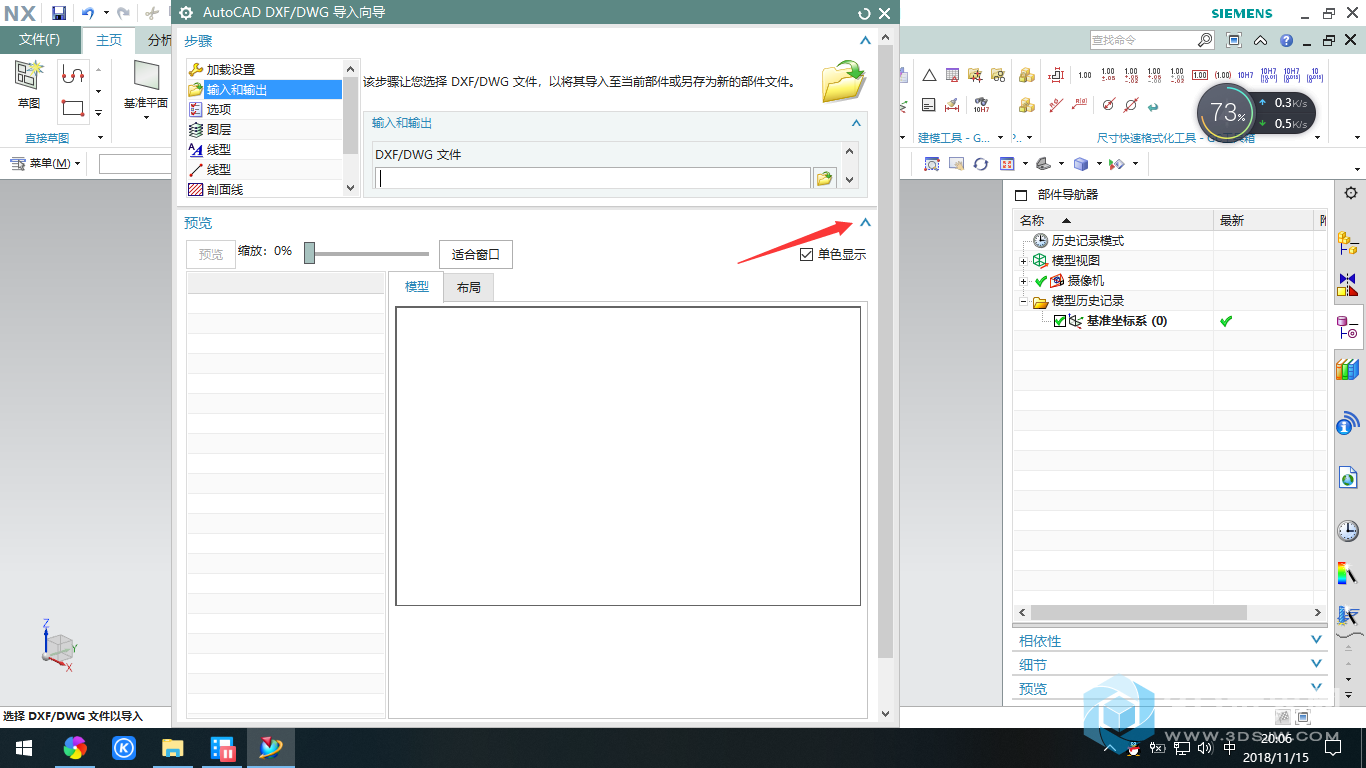This screenshot has height=768, width=1366.
Task: Switch to the 布局 preview tab
Action: [469, 287]
